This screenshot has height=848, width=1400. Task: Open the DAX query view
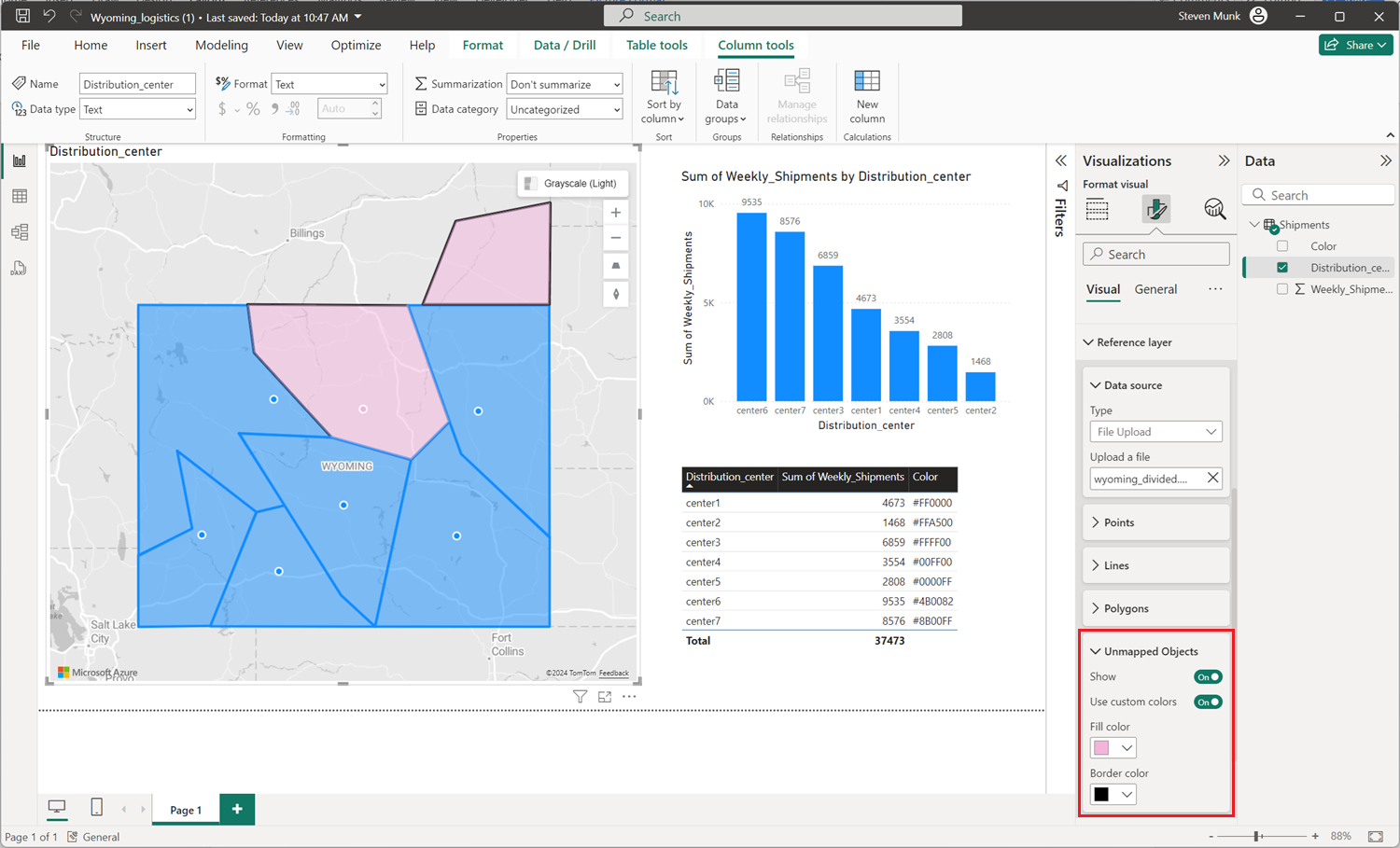20,269
